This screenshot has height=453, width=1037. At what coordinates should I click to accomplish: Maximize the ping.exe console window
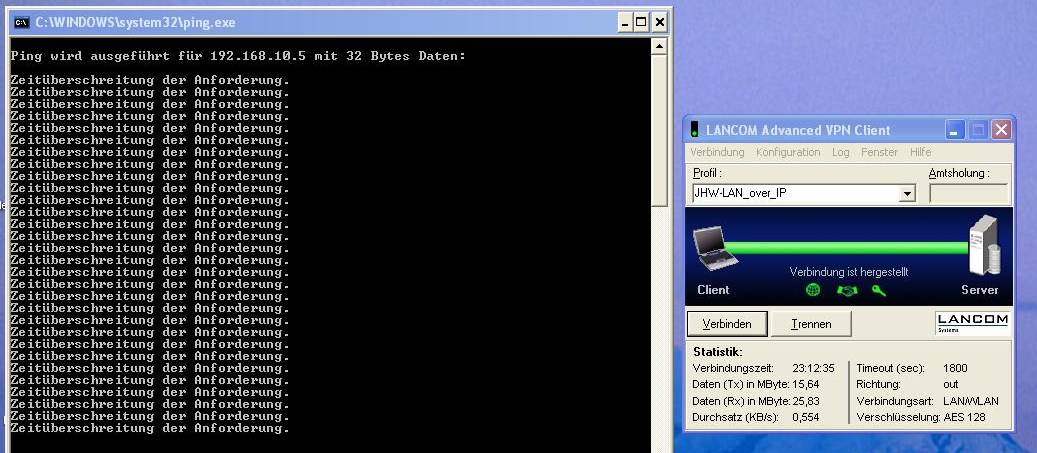tap(642, 21)
